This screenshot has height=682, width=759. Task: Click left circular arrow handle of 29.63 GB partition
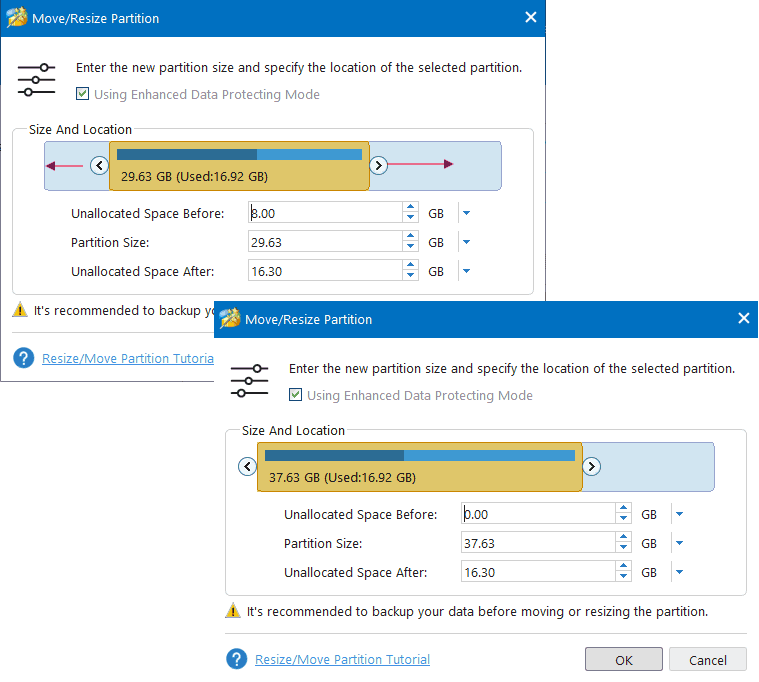coord(99,166)
